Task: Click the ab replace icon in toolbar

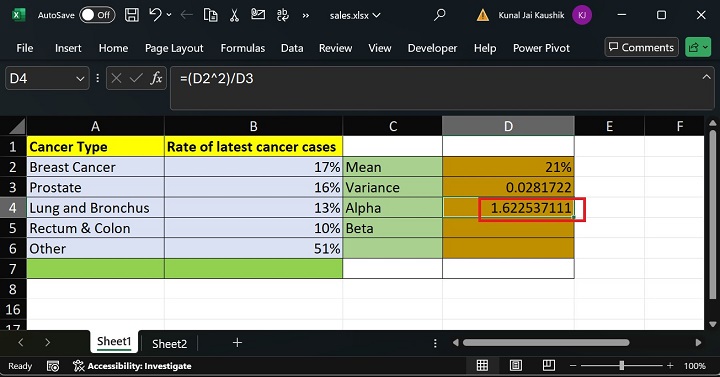Action: tap(282, 15)
